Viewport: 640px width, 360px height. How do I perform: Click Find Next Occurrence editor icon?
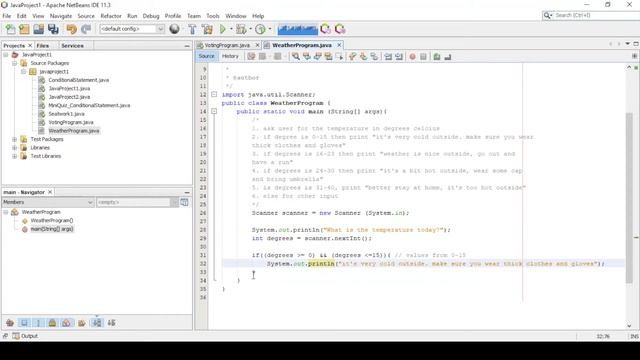[x=318, y=56]
